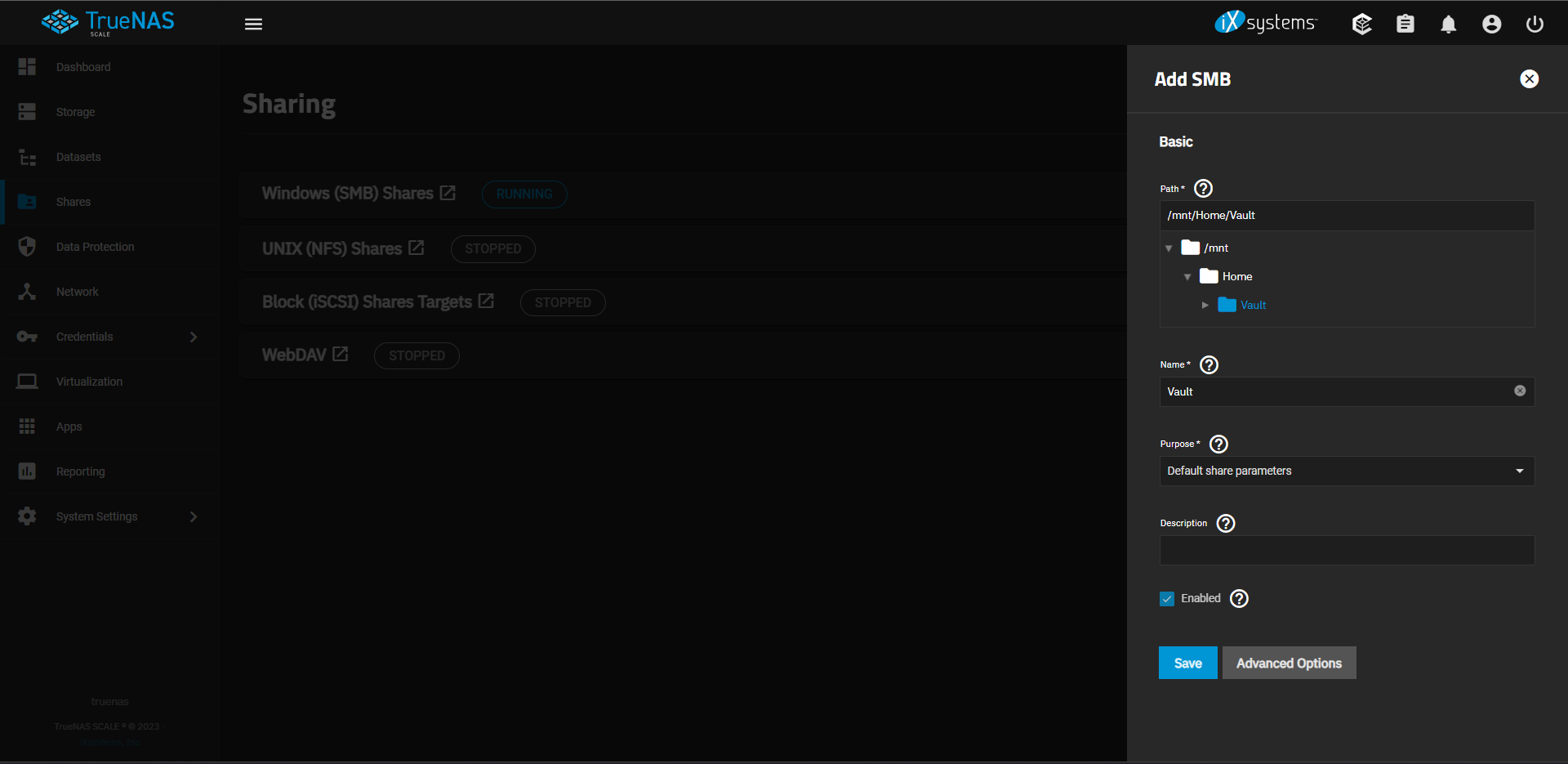The width and height of the screenshot is (1568, 764).
Task: Click the Block (iSCSI) Shares Targets heading
Action: tap(367, 302)
